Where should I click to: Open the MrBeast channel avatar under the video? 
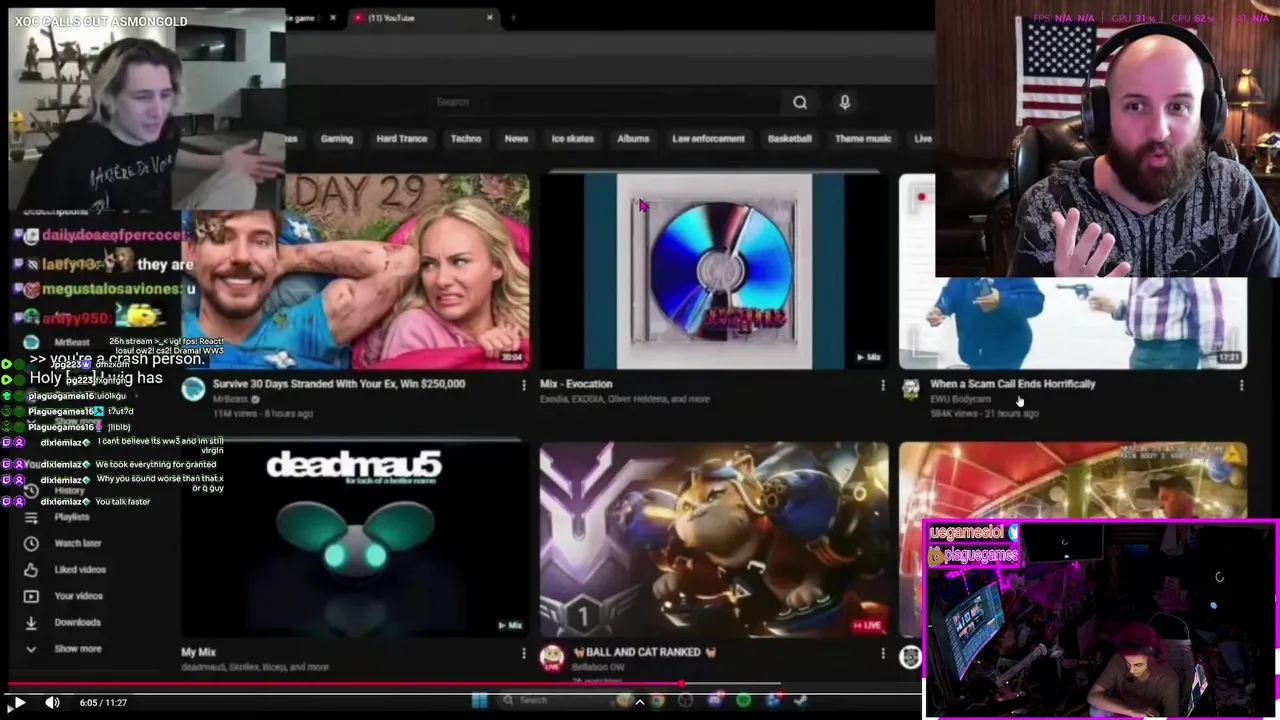pyautogui.click(x=194, y=389)
